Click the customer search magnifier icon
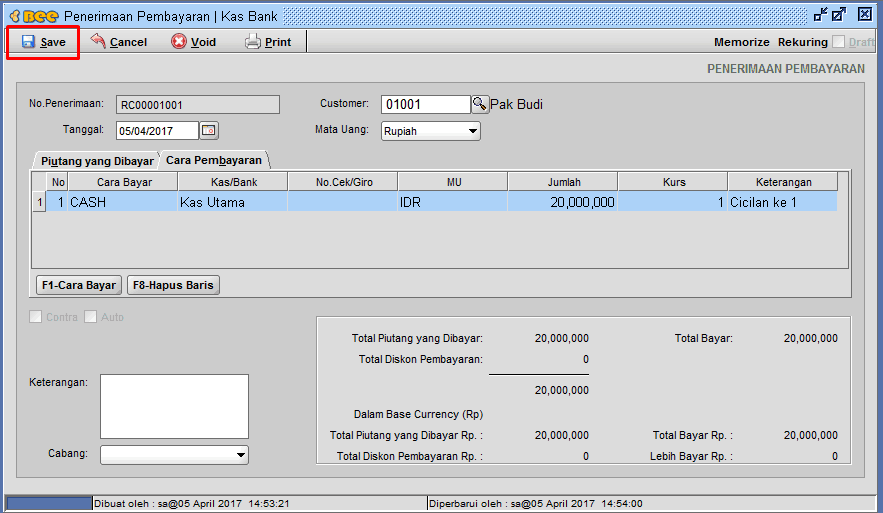Screen dimensions: 883x513 coord(480,104)
